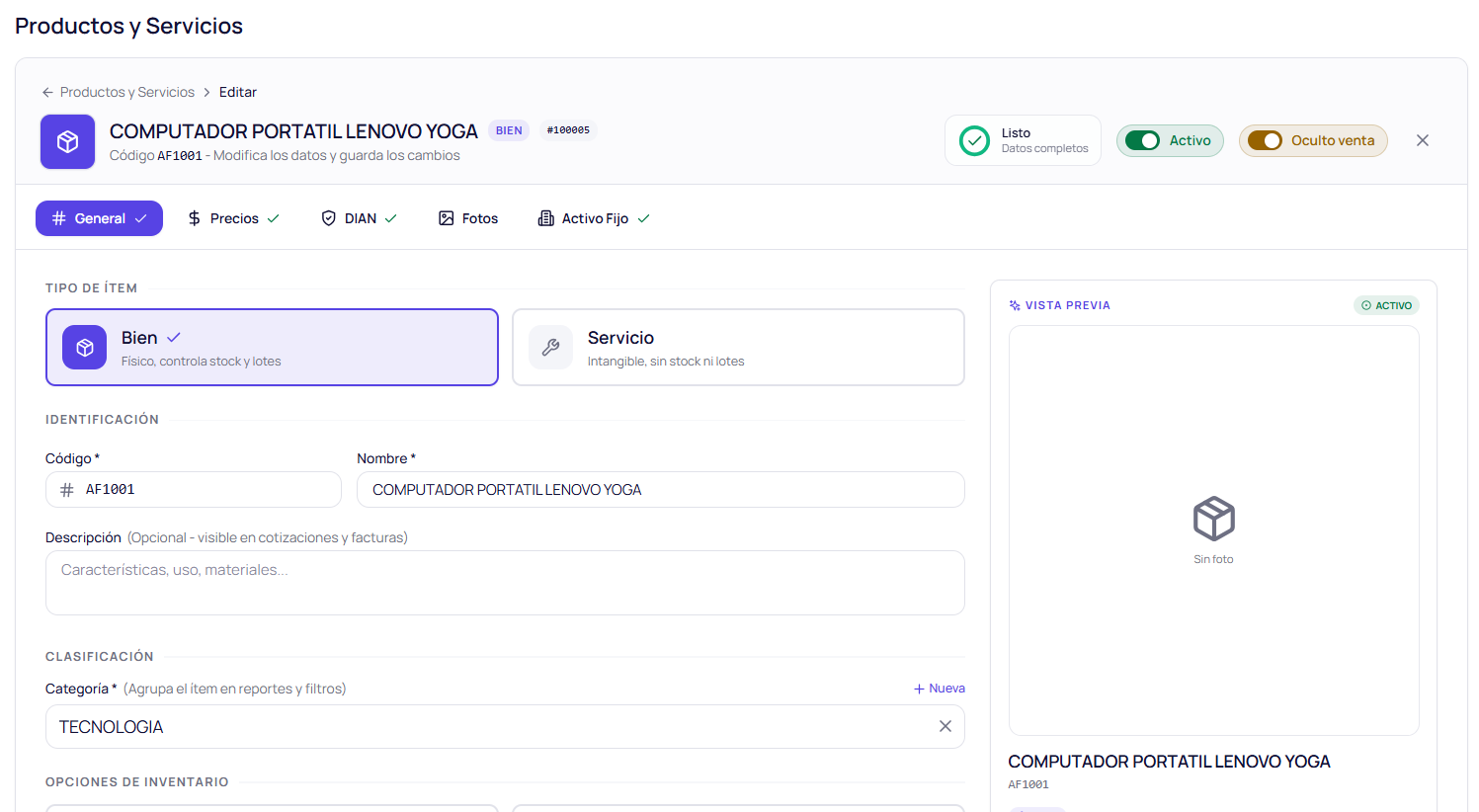The height and width of the screenshot is (812, 1479).
Task: Click the AF1001 code under preview title
Action: point(1028,784)
